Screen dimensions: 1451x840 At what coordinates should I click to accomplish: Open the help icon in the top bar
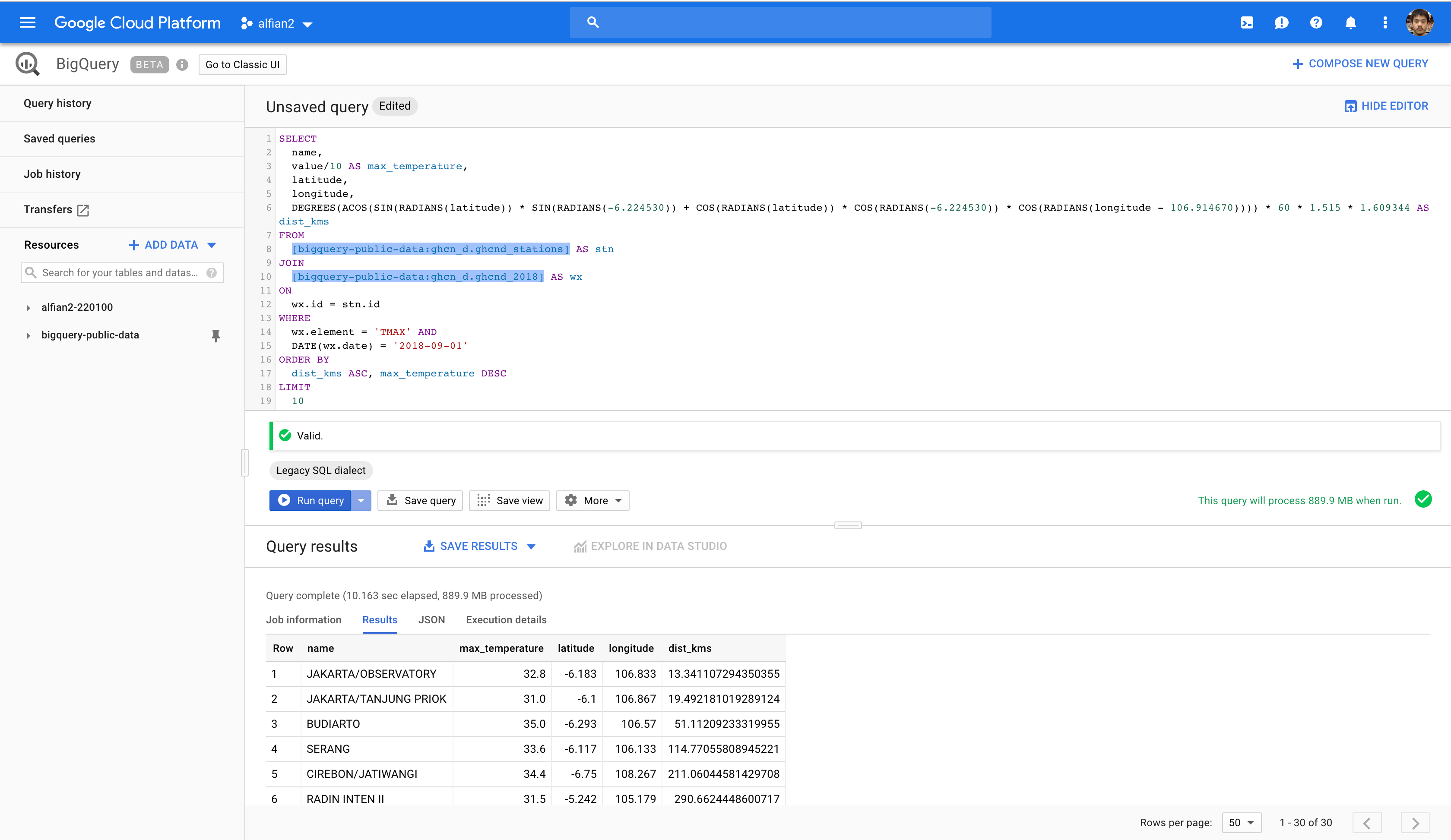pyautogui.click(x=1316, y=22)
